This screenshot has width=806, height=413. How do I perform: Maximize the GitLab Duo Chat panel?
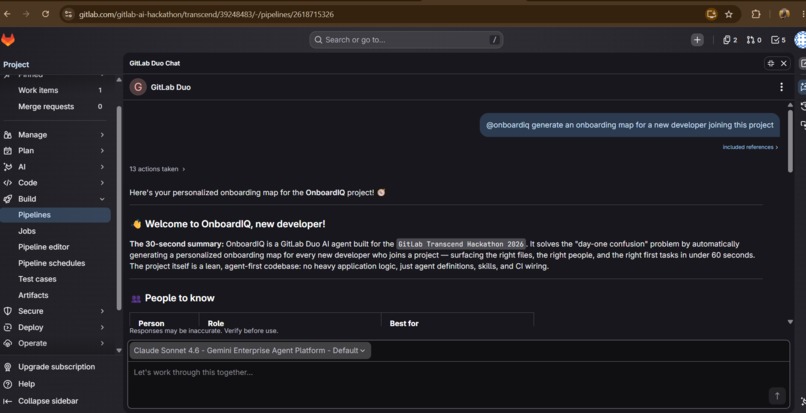[x=770, y=63]
